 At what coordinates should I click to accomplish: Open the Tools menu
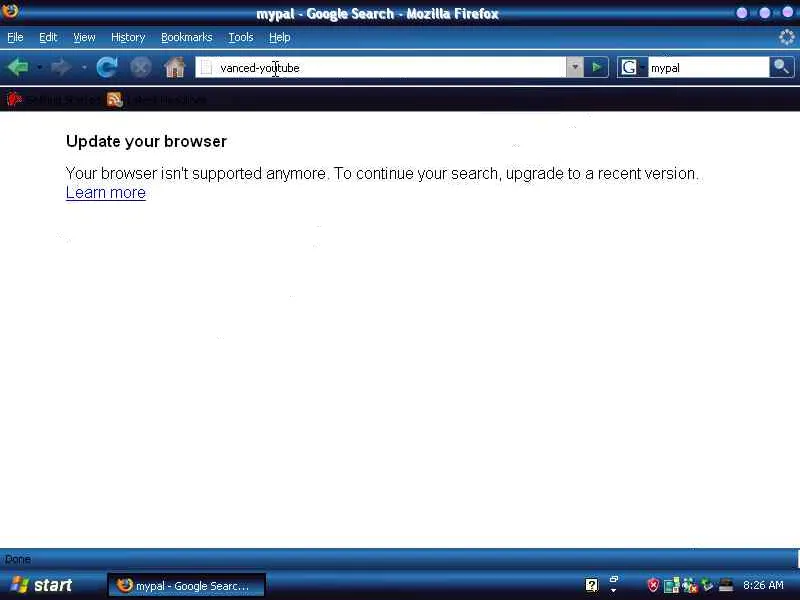point(241,37)
